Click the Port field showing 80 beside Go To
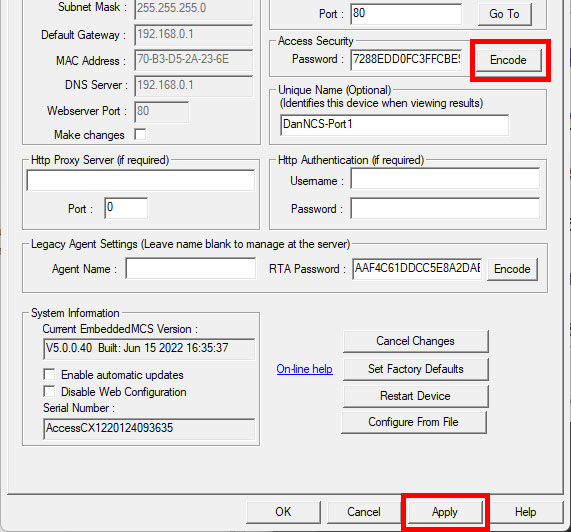The image size is (571, 532). [x=406, y=14]
